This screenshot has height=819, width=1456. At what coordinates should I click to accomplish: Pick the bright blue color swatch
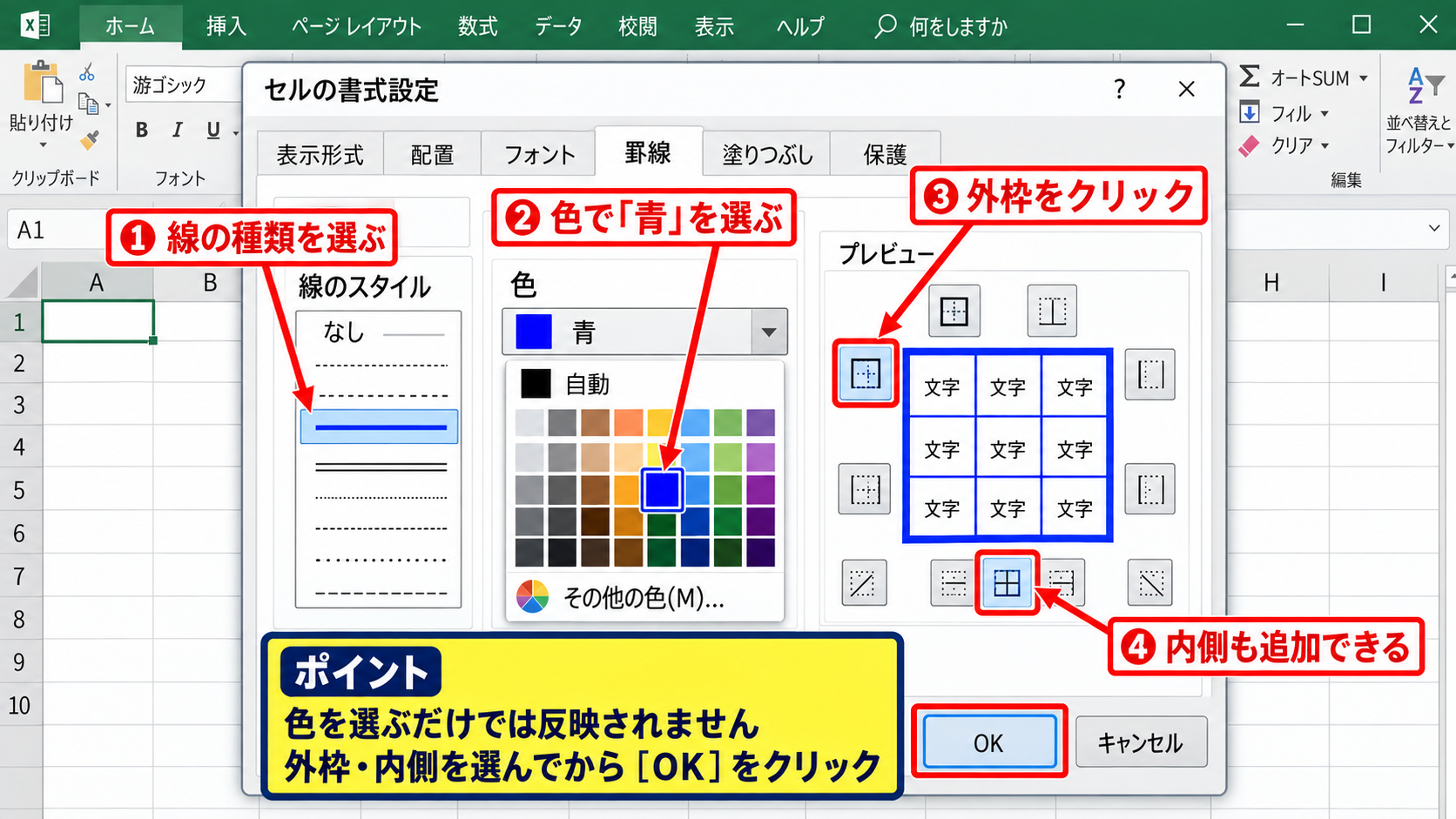pyautogui.click(x=662, y=489)
